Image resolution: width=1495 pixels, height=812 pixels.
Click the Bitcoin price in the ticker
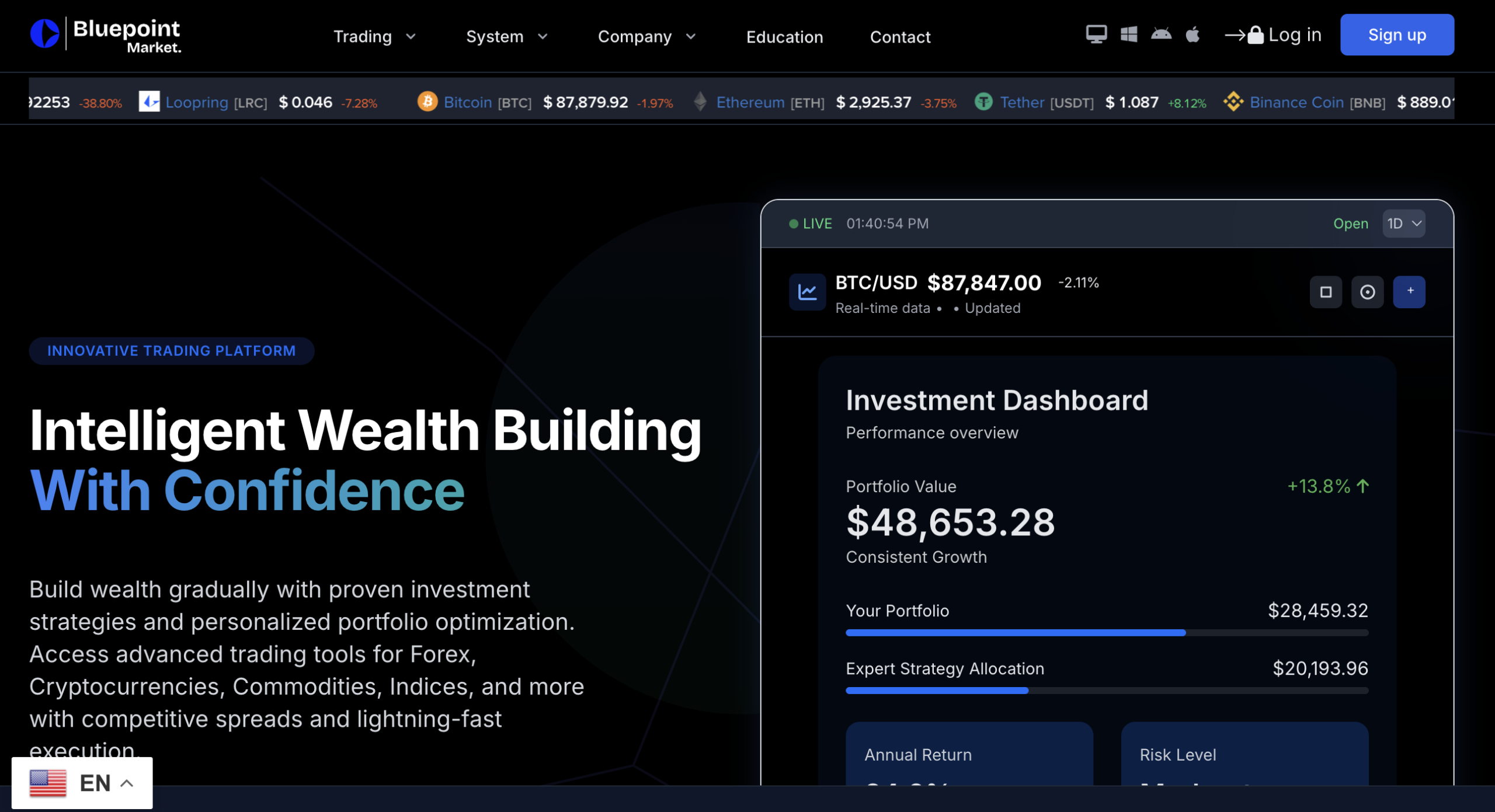click(587, 102)
